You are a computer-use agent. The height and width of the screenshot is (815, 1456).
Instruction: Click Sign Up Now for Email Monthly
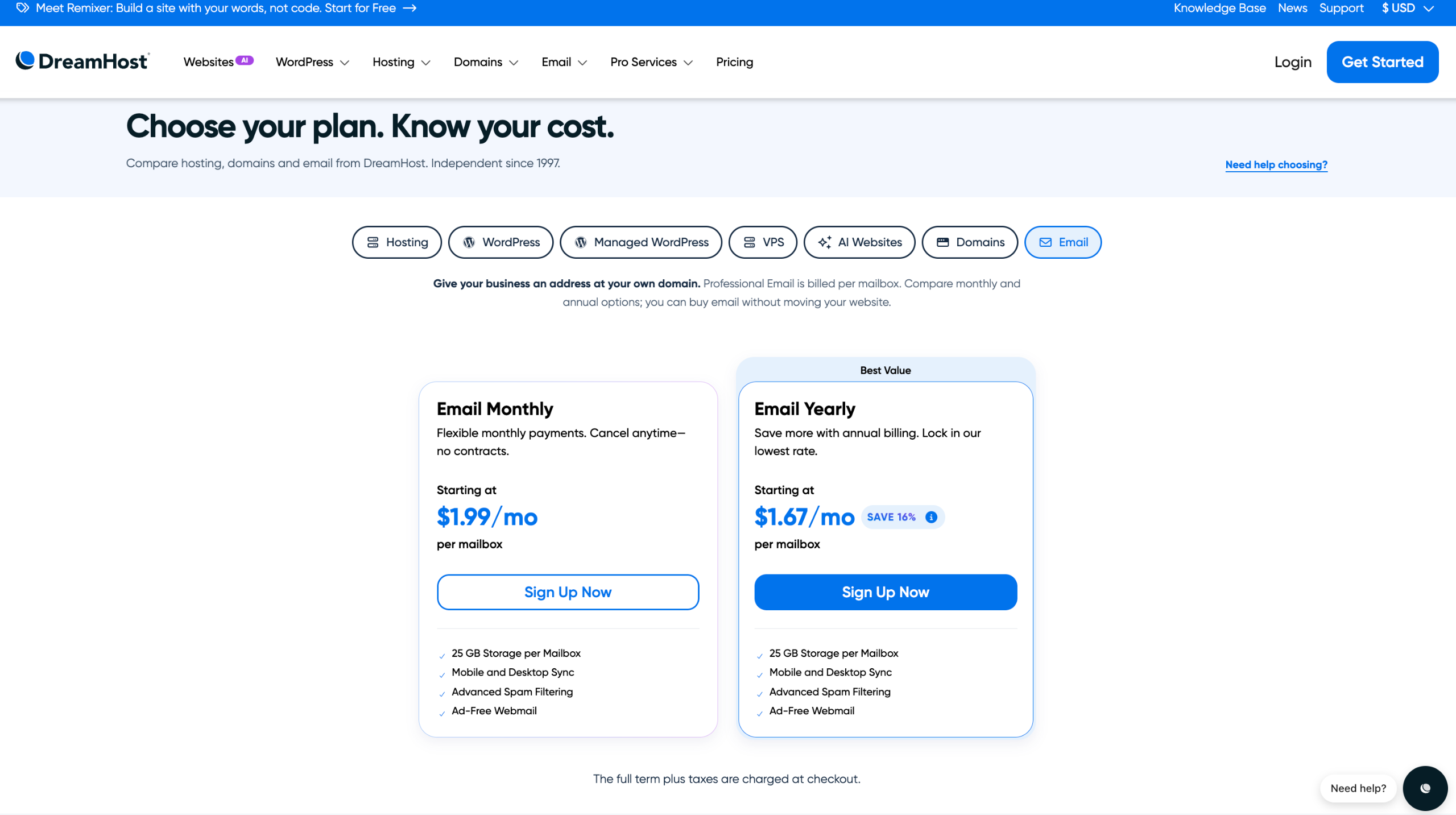tap(568, 592)
